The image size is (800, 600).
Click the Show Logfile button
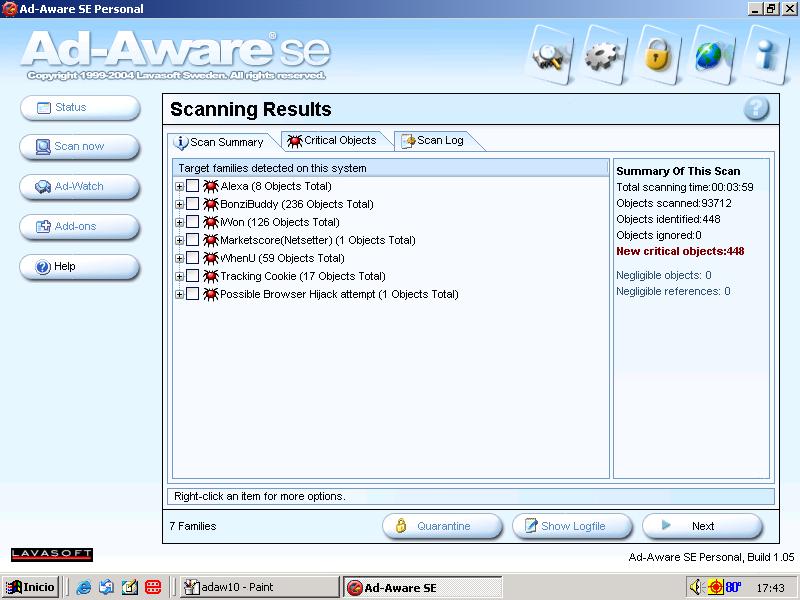pos(572,526)
